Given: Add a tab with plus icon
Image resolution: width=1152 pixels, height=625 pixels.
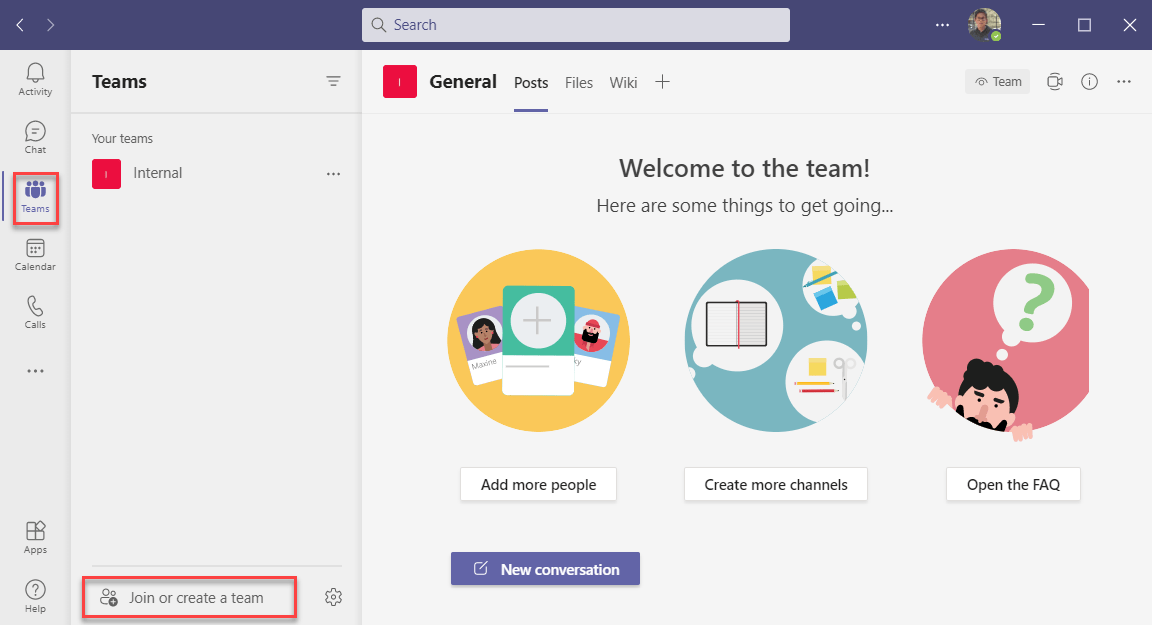Looking at the screenshot, I should (x=663, y=82).
